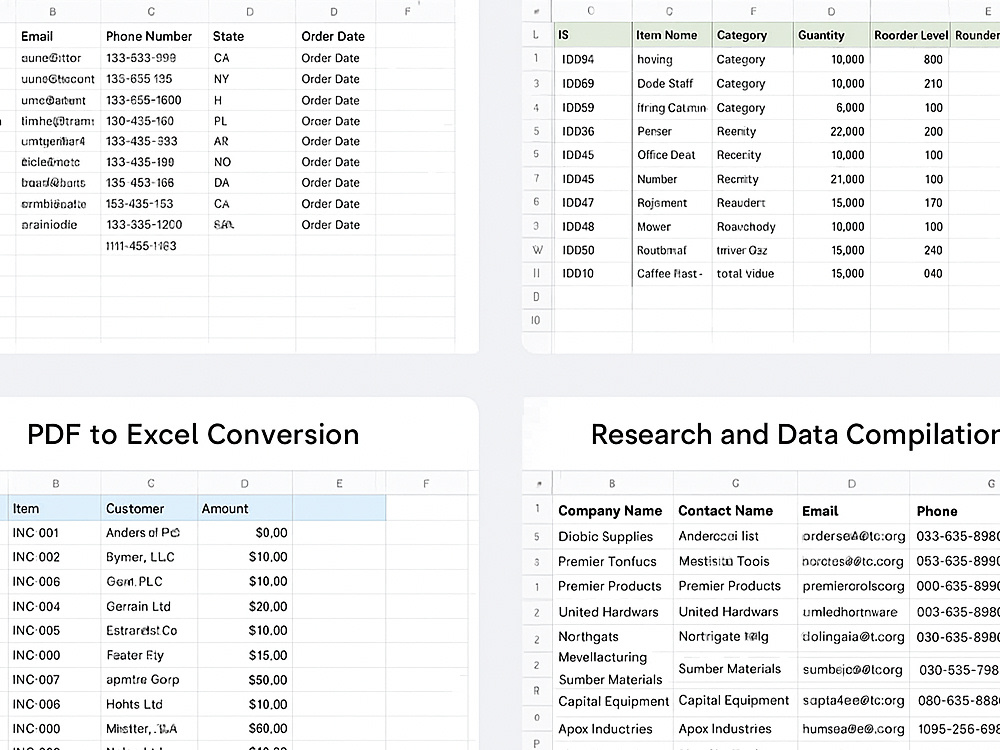Select phone number cell 133-655-1600
This screenshot has width=1000, height=750.
coord(154,100)
